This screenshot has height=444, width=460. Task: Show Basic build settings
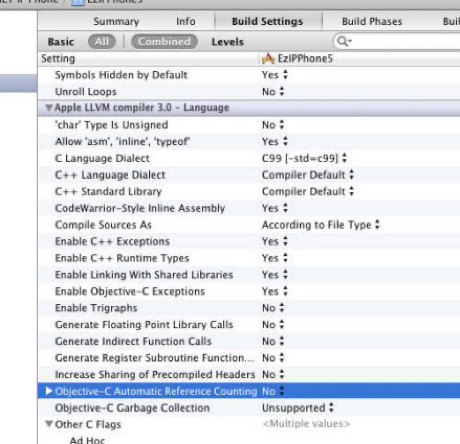click(61, 42)
